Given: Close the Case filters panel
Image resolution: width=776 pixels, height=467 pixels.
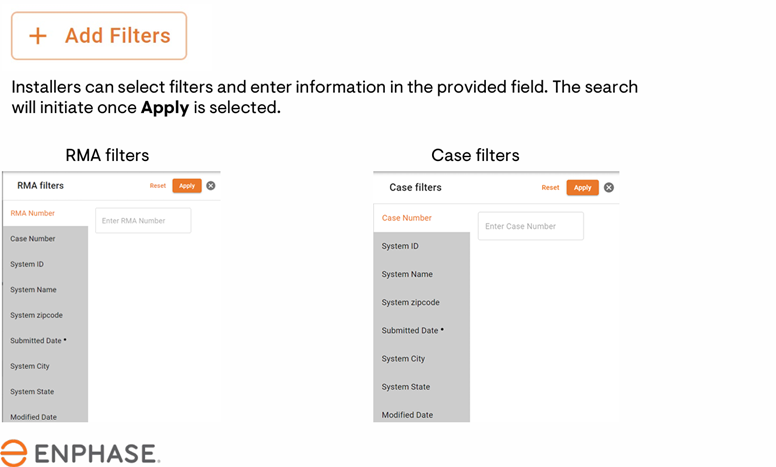Looking at the screenshot, I should point(609,188).
